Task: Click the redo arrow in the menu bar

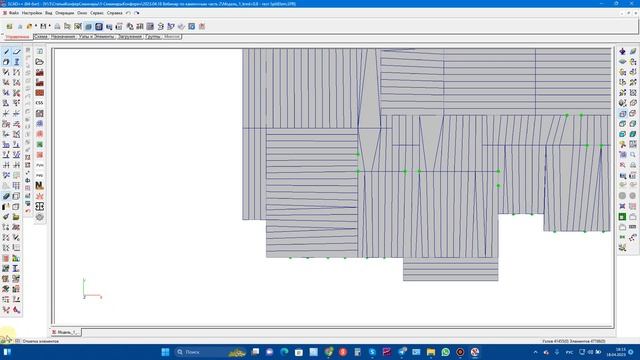Action: (x=137, y=13)
